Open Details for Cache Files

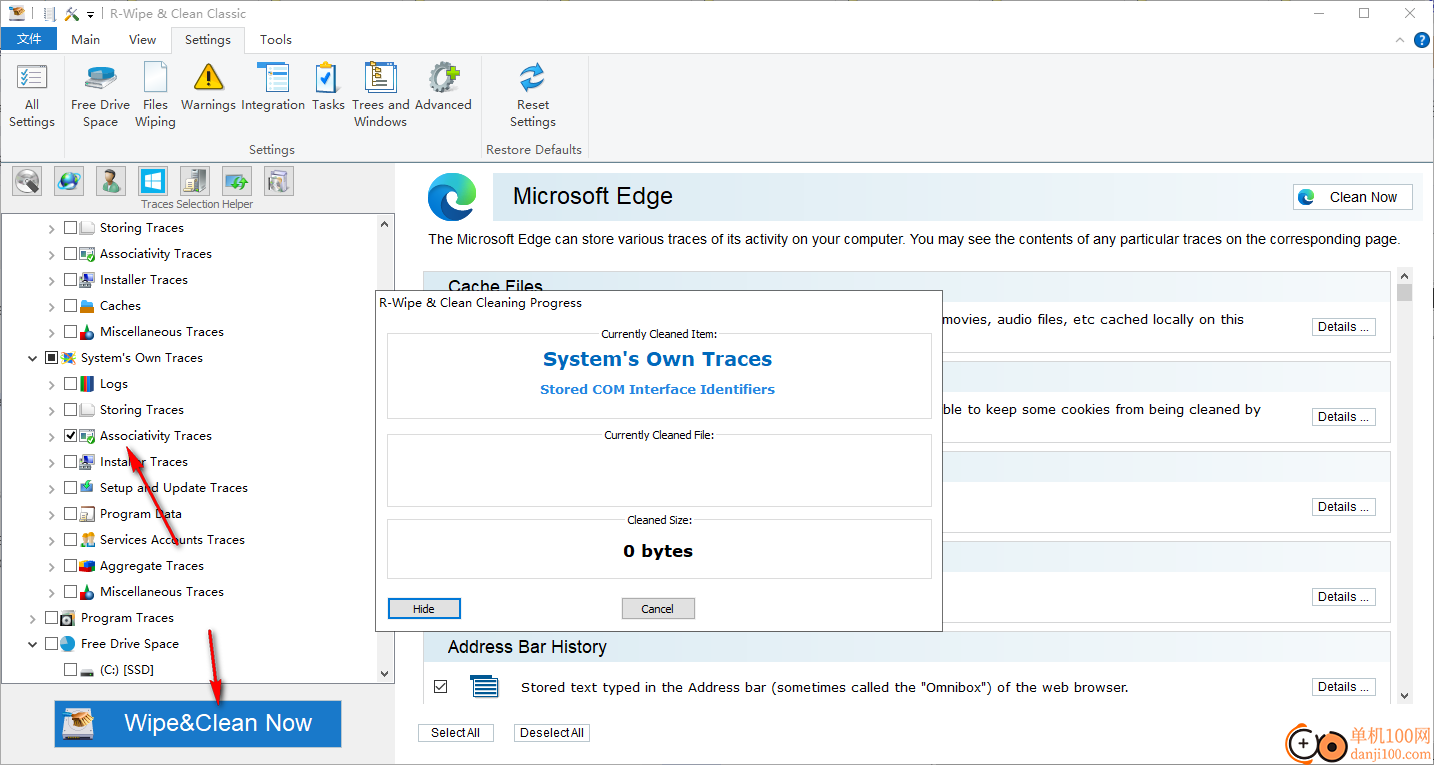(x=1344, y=327)
